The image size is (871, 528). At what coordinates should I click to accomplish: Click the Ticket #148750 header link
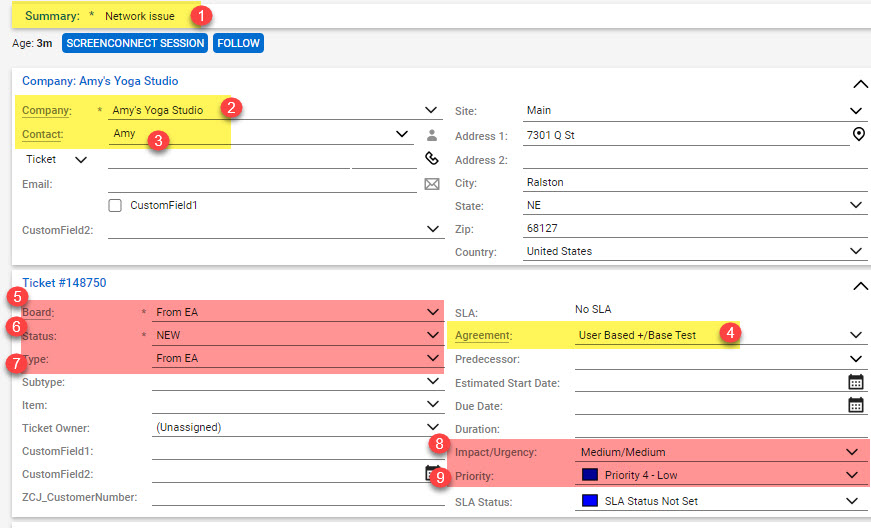64,283
